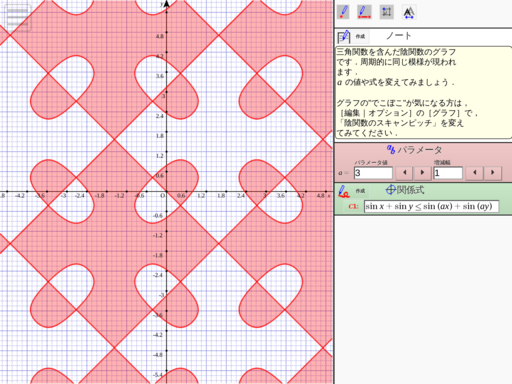Click the graph area range settings icon
The width and height of the screenshot is (512, 384).
[387, 12]
